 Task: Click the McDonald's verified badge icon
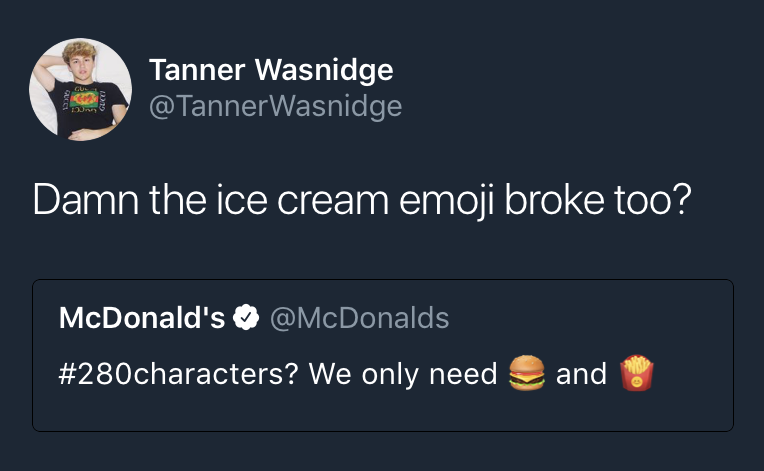tap(245, 318)
